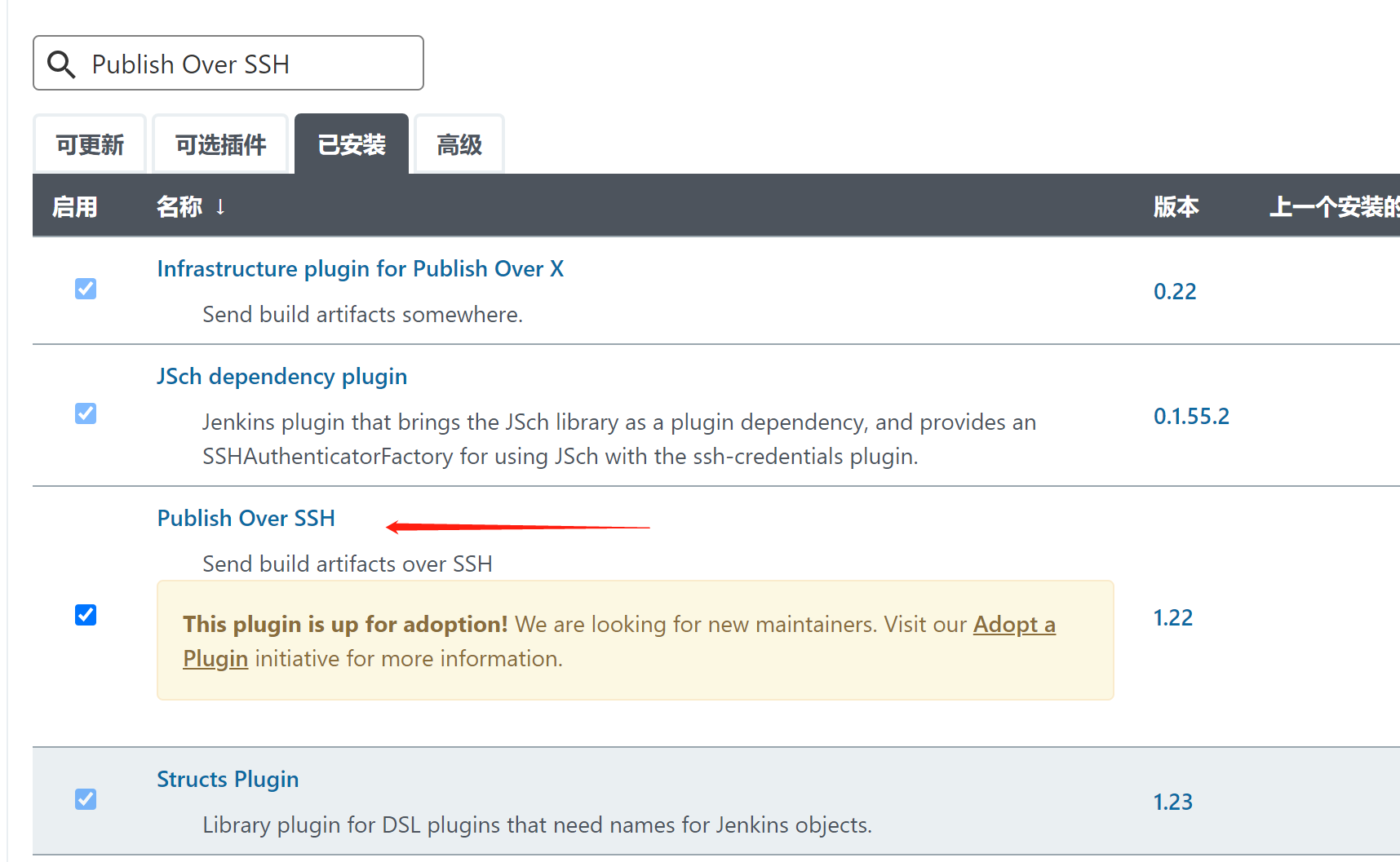Click version 0.22 link
Image resolution: width=1400 pixels, height=862 pixels.
click(1175, 291)
